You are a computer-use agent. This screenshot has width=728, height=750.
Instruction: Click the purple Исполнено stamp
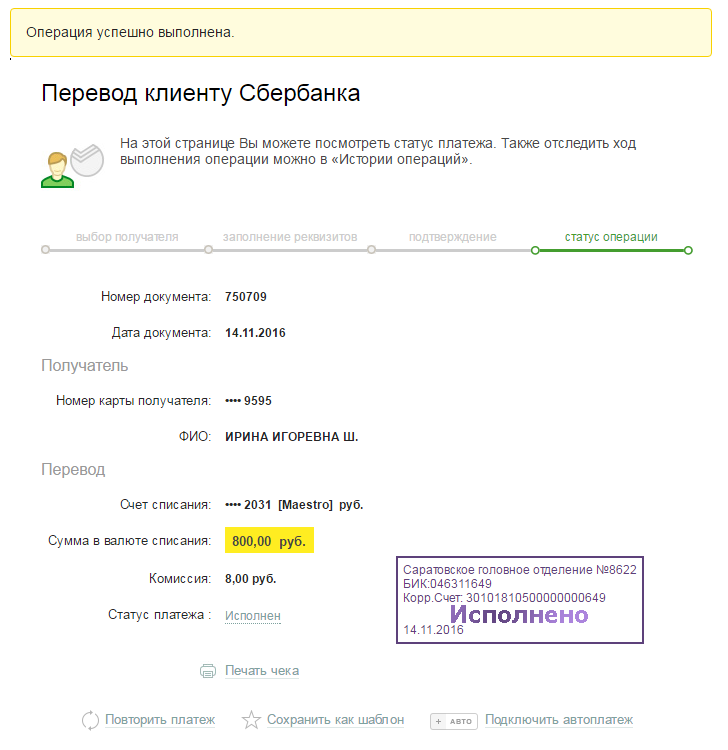[520, 600]
